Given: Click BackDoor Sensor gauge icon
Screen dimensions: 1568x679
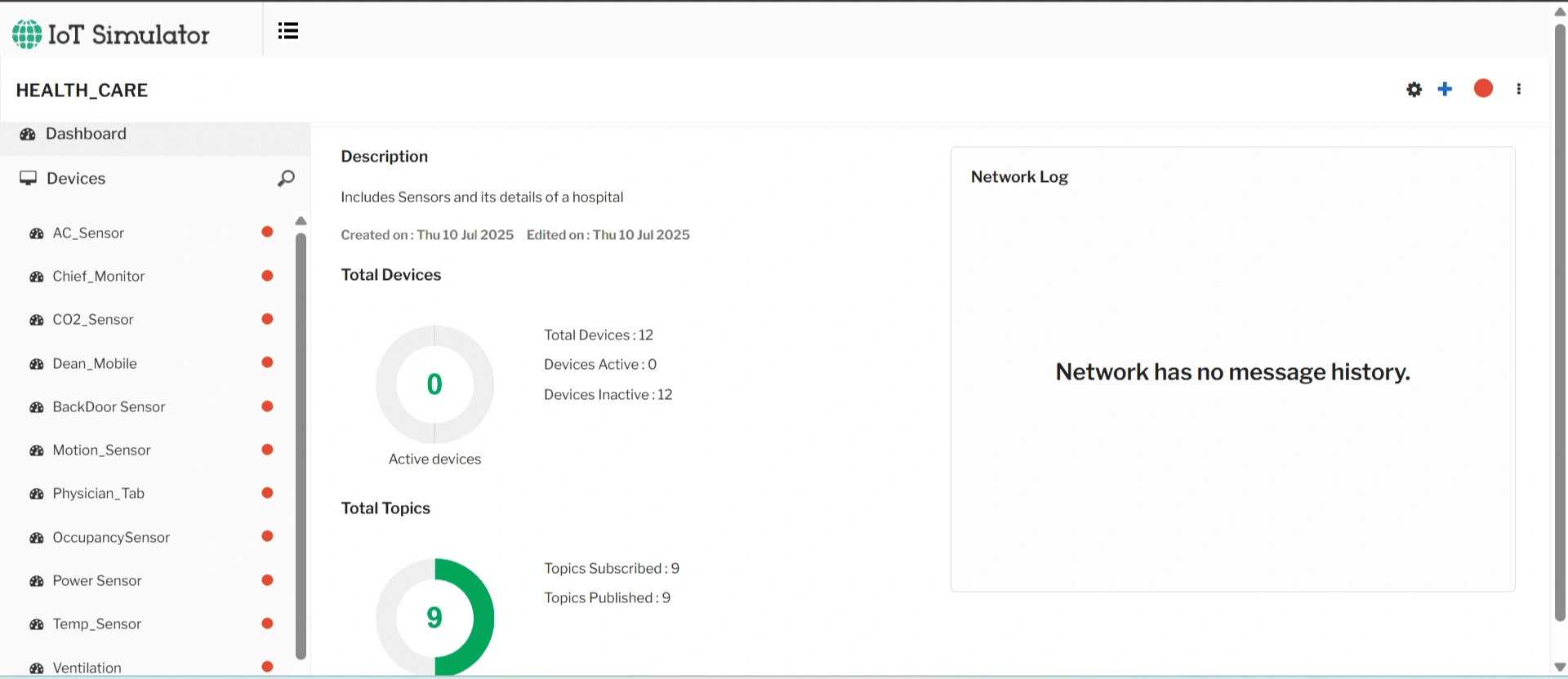Looking at the screenshot, I should pyautogui.click(x=37, y=407).
